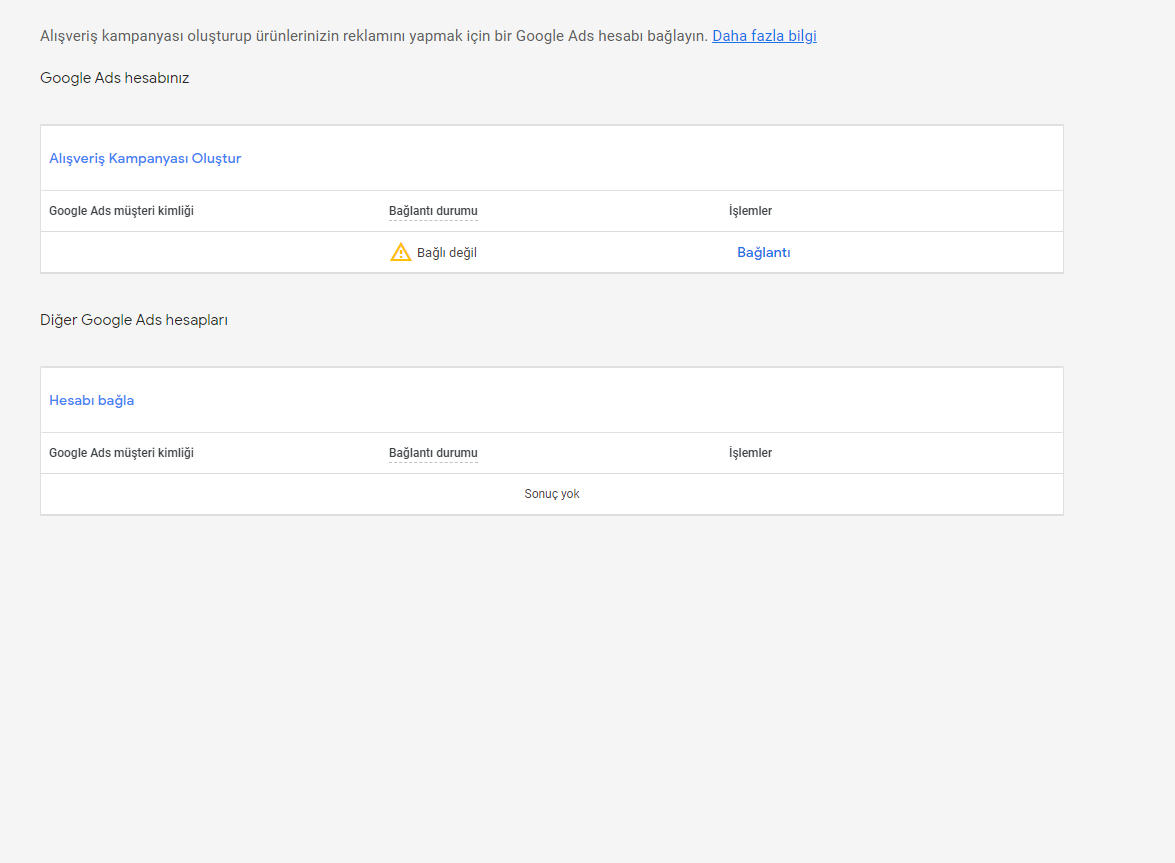Click 'İşlemler' header in first table
The height and width of the screenshot is (863, 1175).
(750, 211)
